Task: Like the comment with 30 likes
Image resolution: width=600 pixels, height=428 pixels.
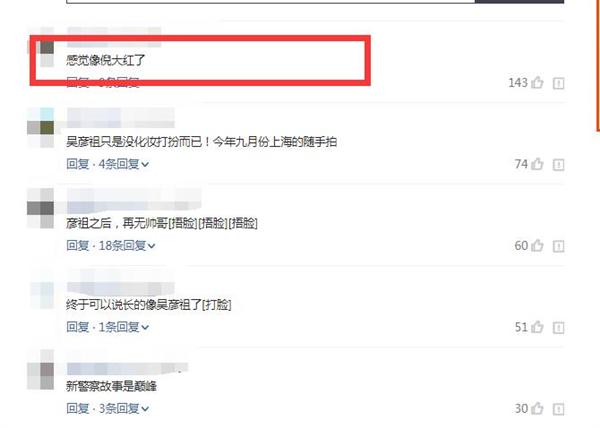Action: (538, 408)
